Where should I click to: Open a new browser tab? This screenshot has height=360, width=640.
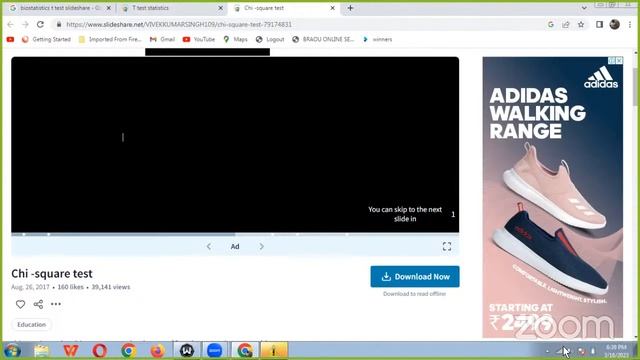click(350, 8)
